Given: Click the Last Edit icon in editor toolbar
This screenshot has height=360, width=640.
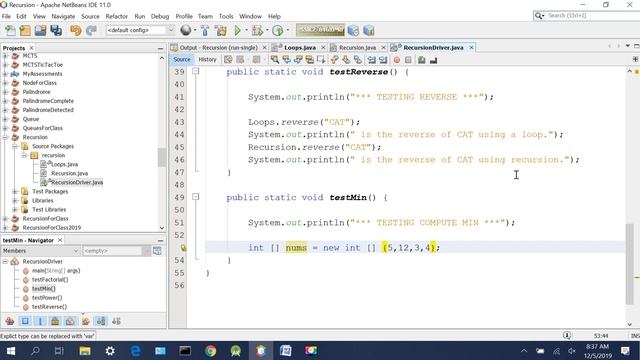Looking at the screenshot, I should point(228,60).
